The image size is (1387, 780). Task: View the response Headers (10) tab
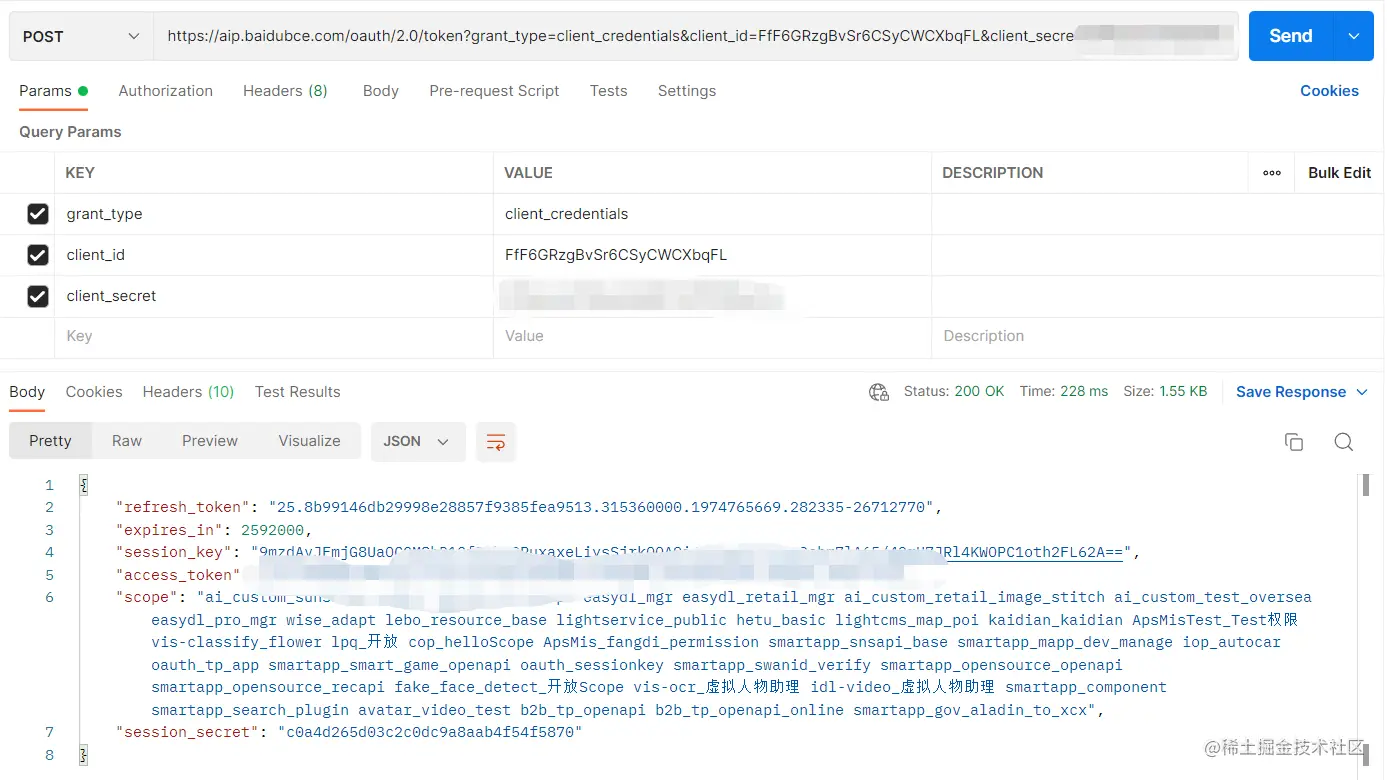[188, 392]
